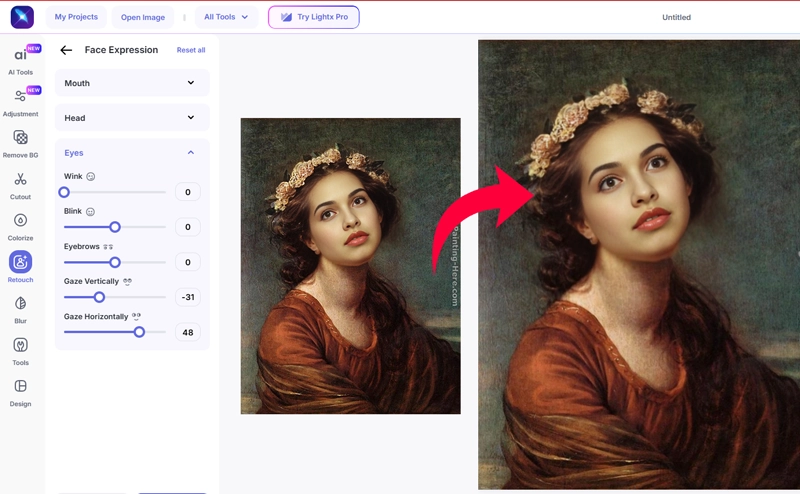The width and height of the screenshot is (800, 494).
Task: Click the Open Image button
Action: pos(143,17)
